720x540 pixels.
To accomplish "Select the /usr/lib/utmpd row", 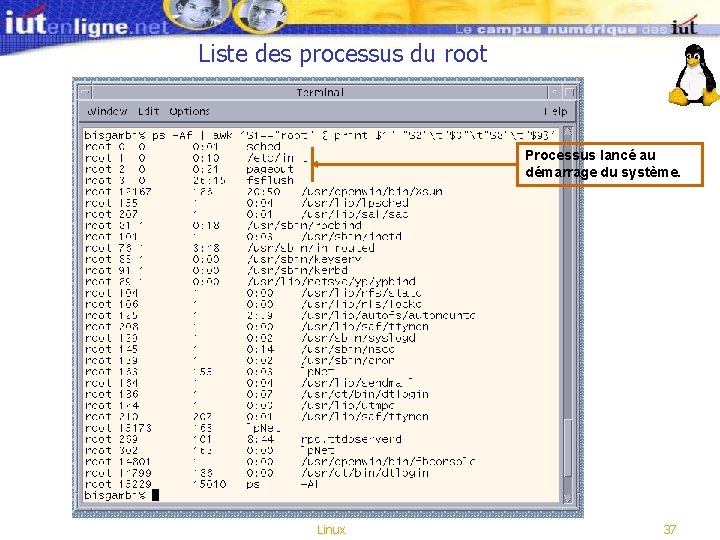I will tap(240, 405).
